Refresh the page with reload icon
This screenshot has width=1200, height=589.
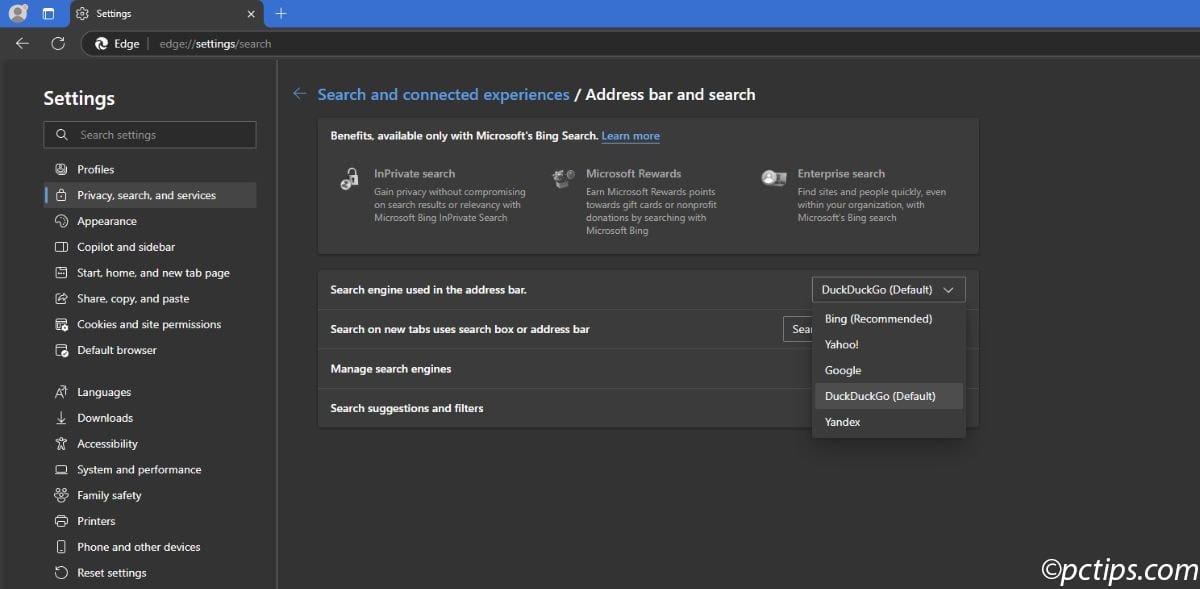coord(58,44)
